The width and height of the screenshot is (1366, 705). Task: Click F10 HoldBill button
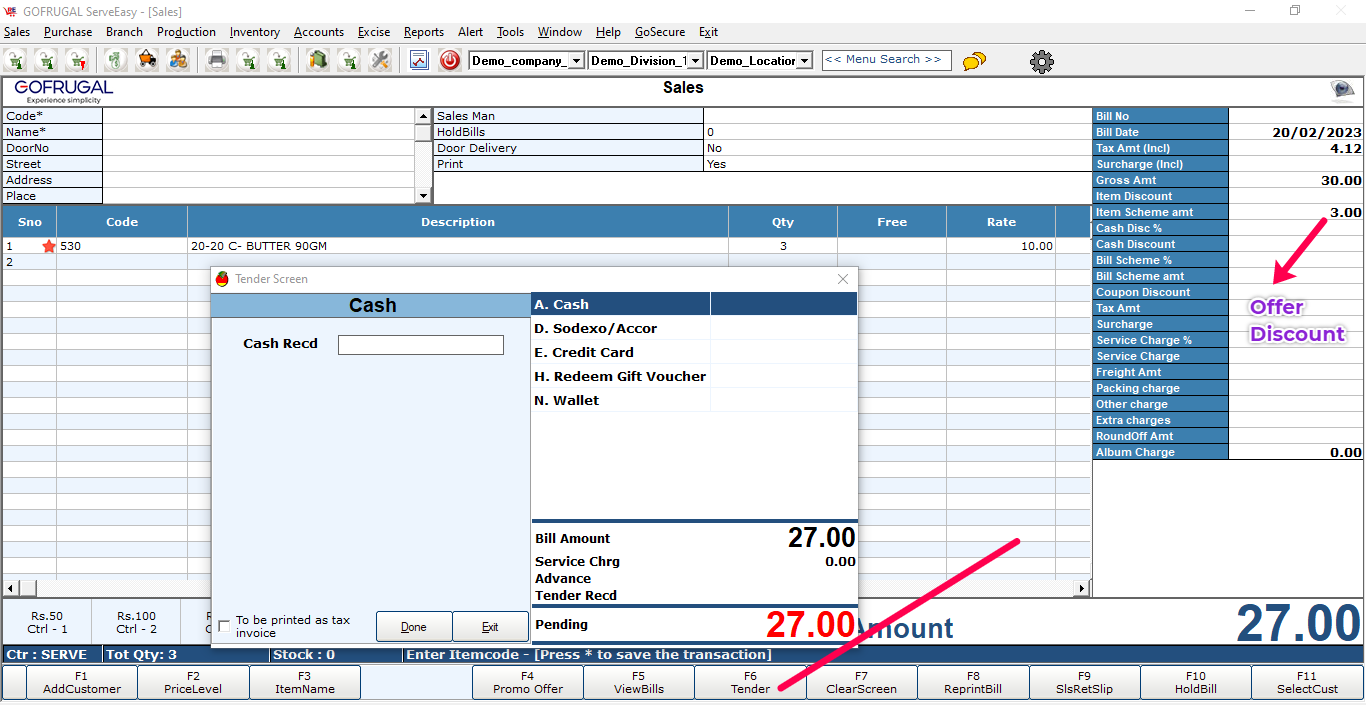[x=1196, y=682]
